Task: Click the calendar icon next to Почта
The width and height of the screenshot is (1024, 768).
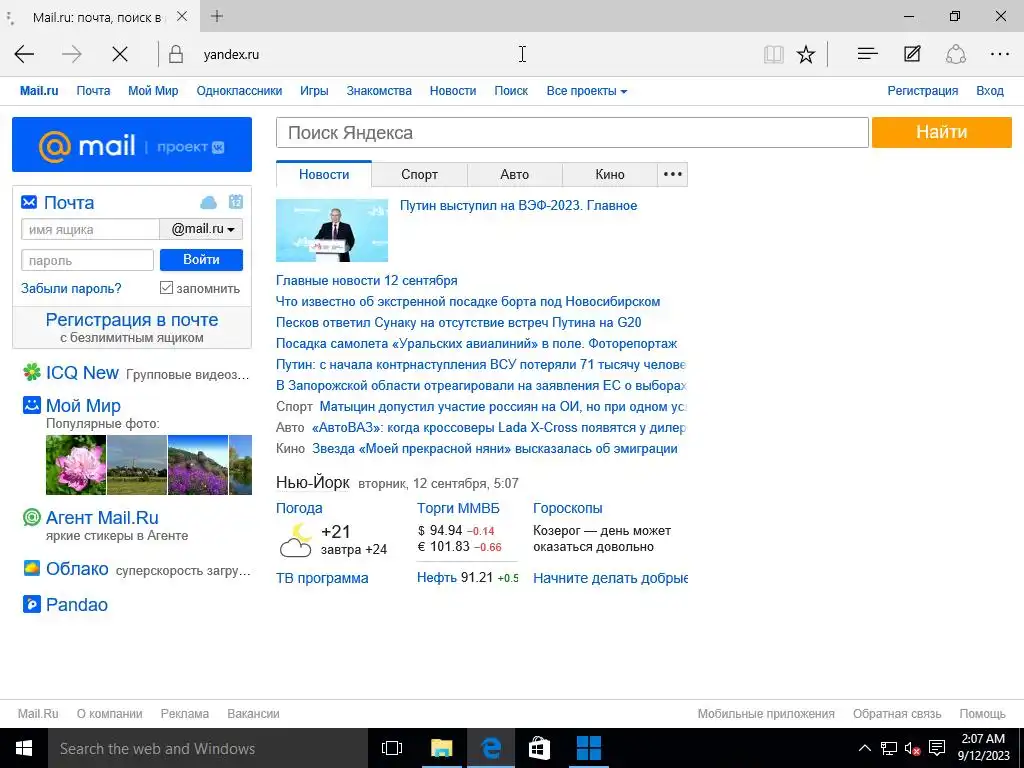Action: point(236,202)
